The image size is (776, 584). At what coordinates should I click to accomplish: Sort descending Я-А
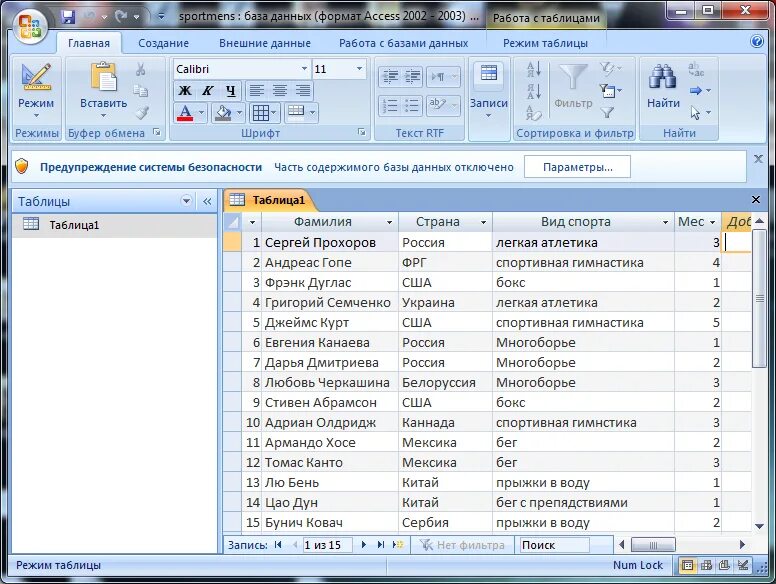[x=534, y=92]
